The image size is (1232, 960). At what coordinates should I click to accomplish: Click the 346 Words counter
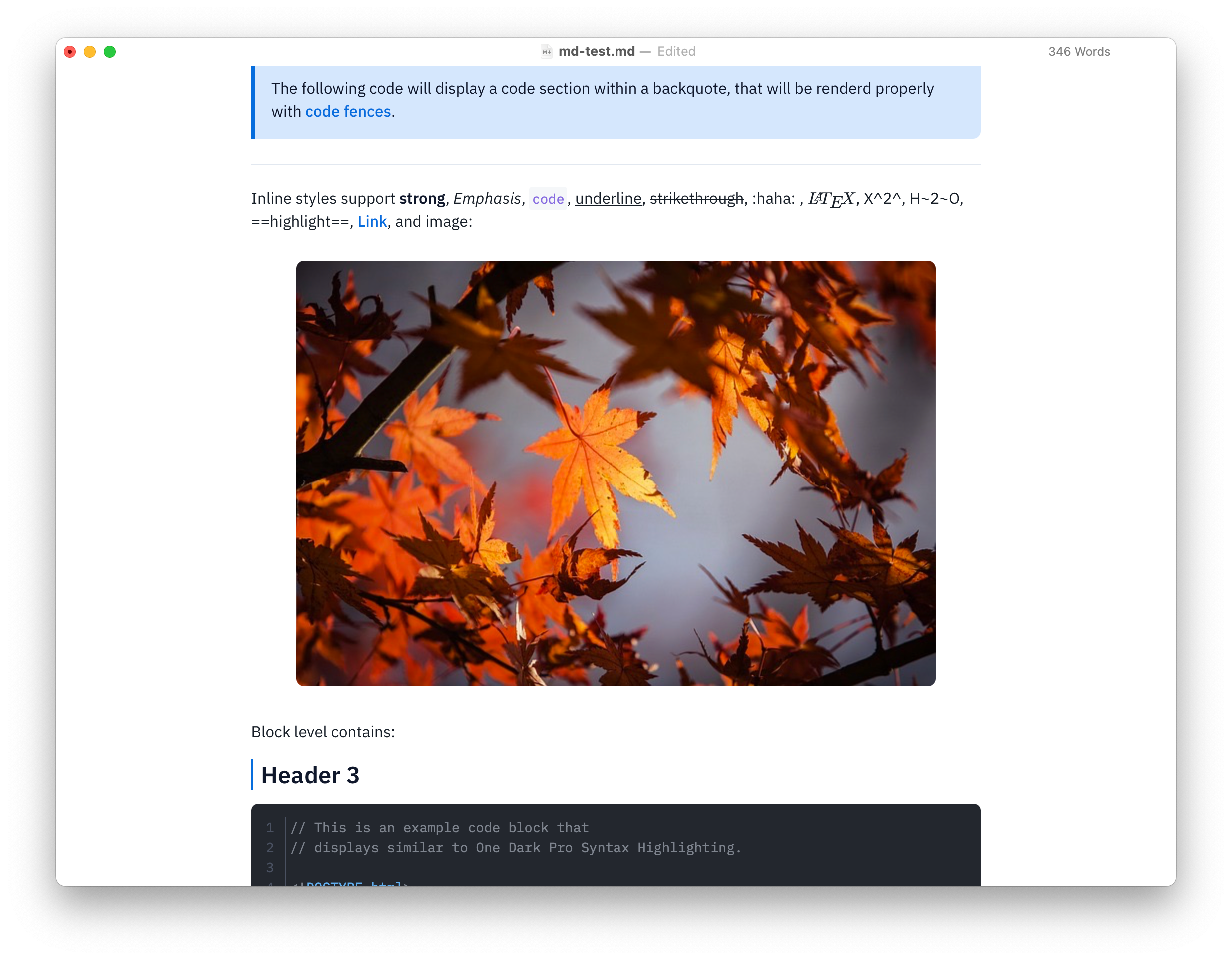tap(1079, 52)
